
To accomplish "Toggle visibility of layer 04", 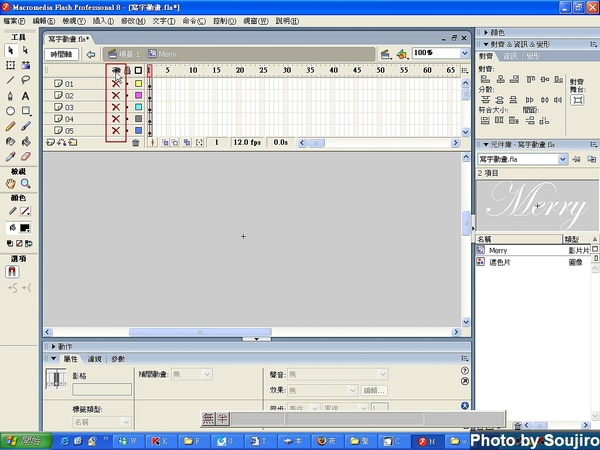I will pos(116,119).
